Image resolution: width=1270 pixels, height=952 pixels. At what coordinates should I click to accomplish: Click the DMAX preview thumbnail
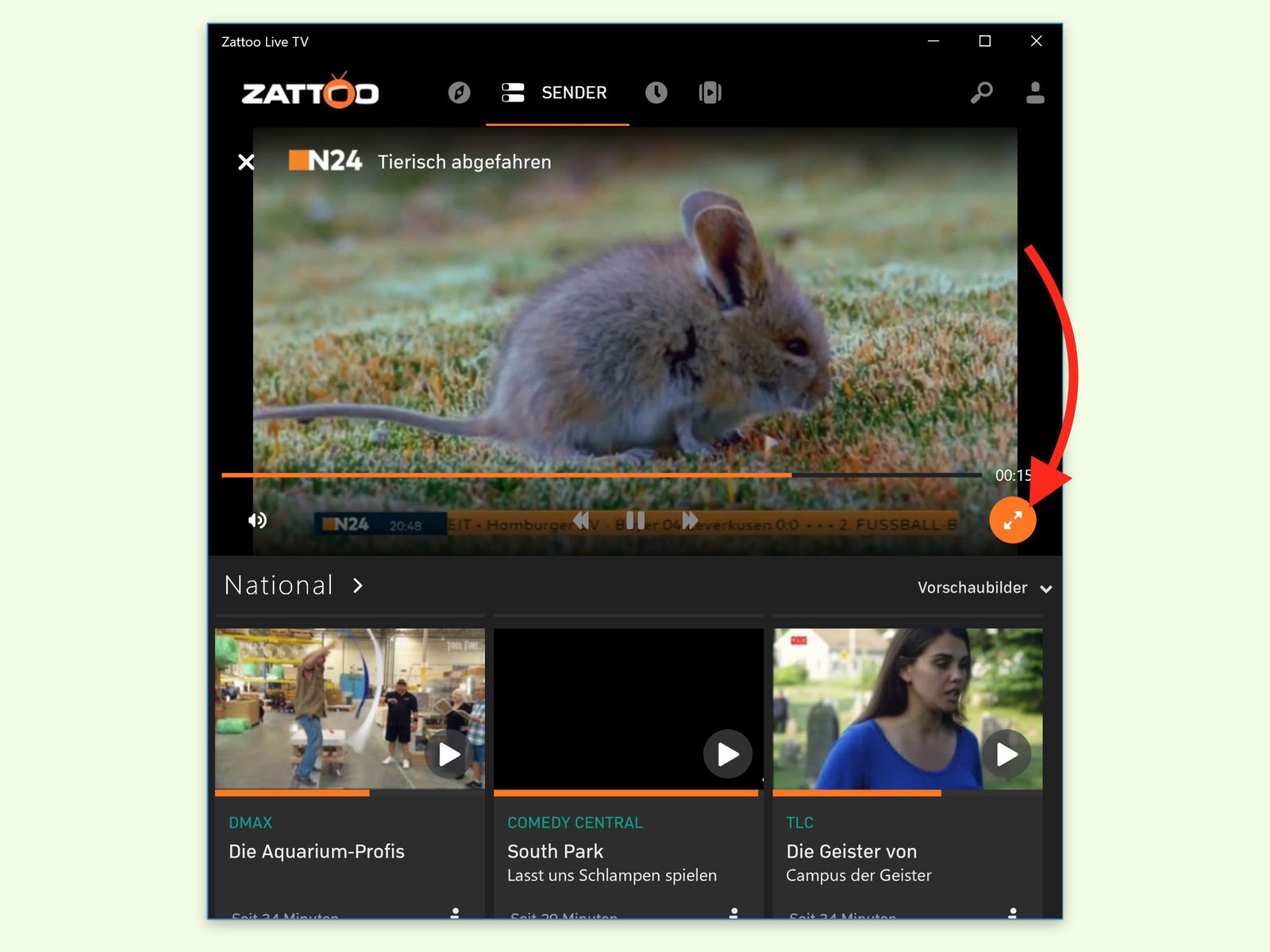tap(350, 709)
